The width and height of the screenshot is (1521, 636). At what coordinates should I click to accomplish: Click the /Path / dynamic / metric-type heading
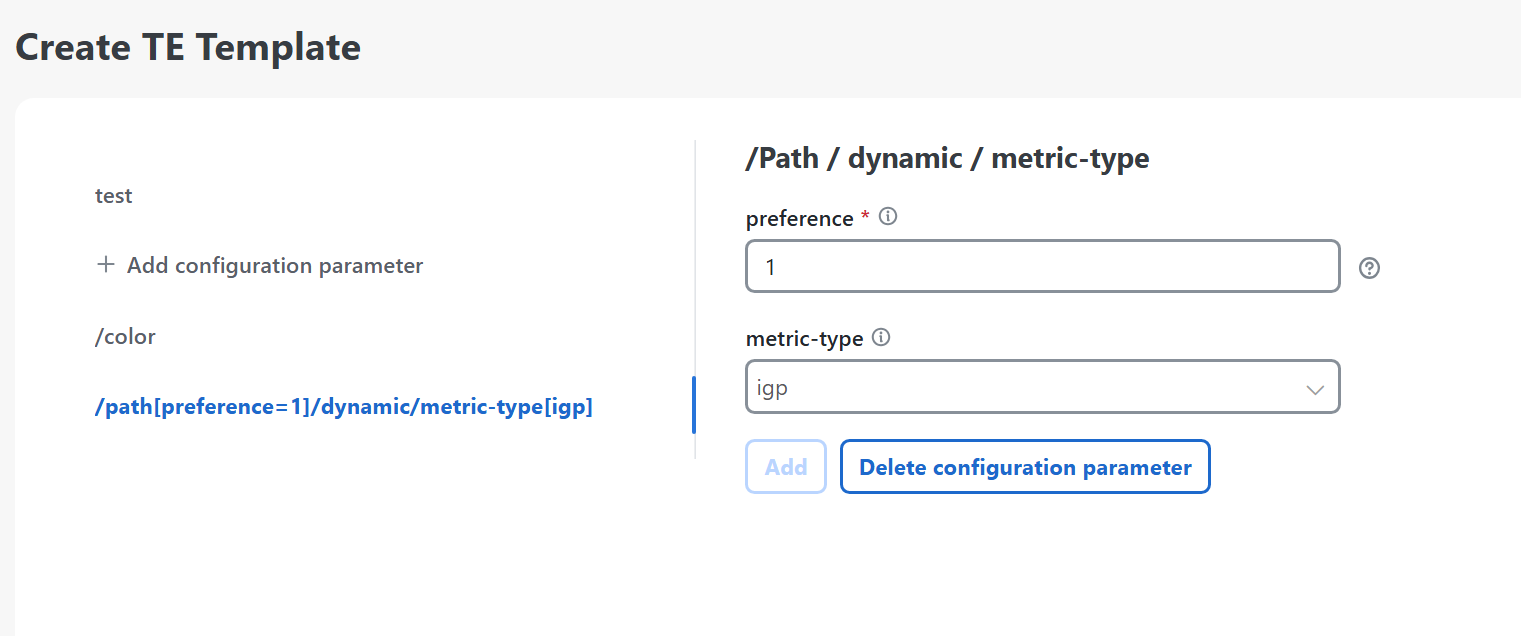(947, 158)
